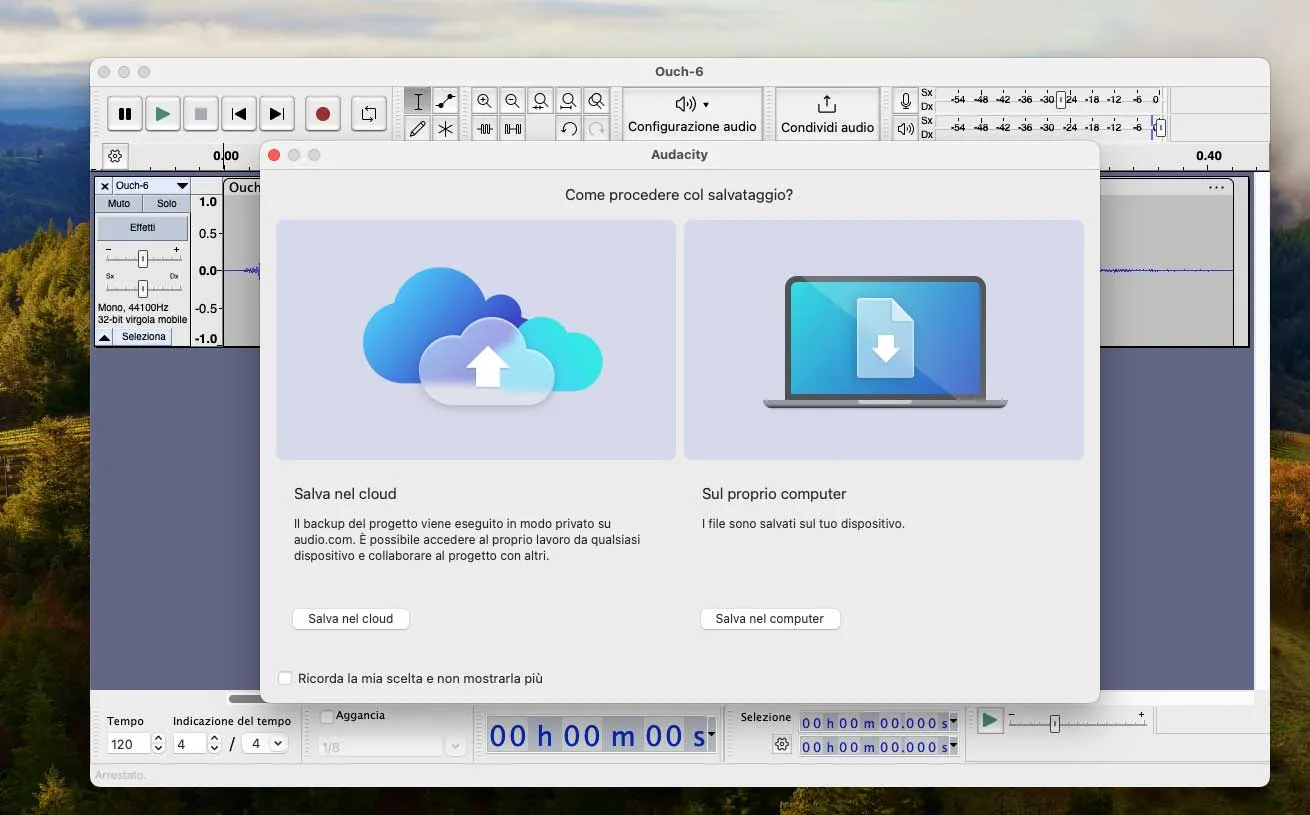Screen dimensions: 1310x815
Task: Click the Tempo value field showing 120
Action: click(x=129, y=744)
